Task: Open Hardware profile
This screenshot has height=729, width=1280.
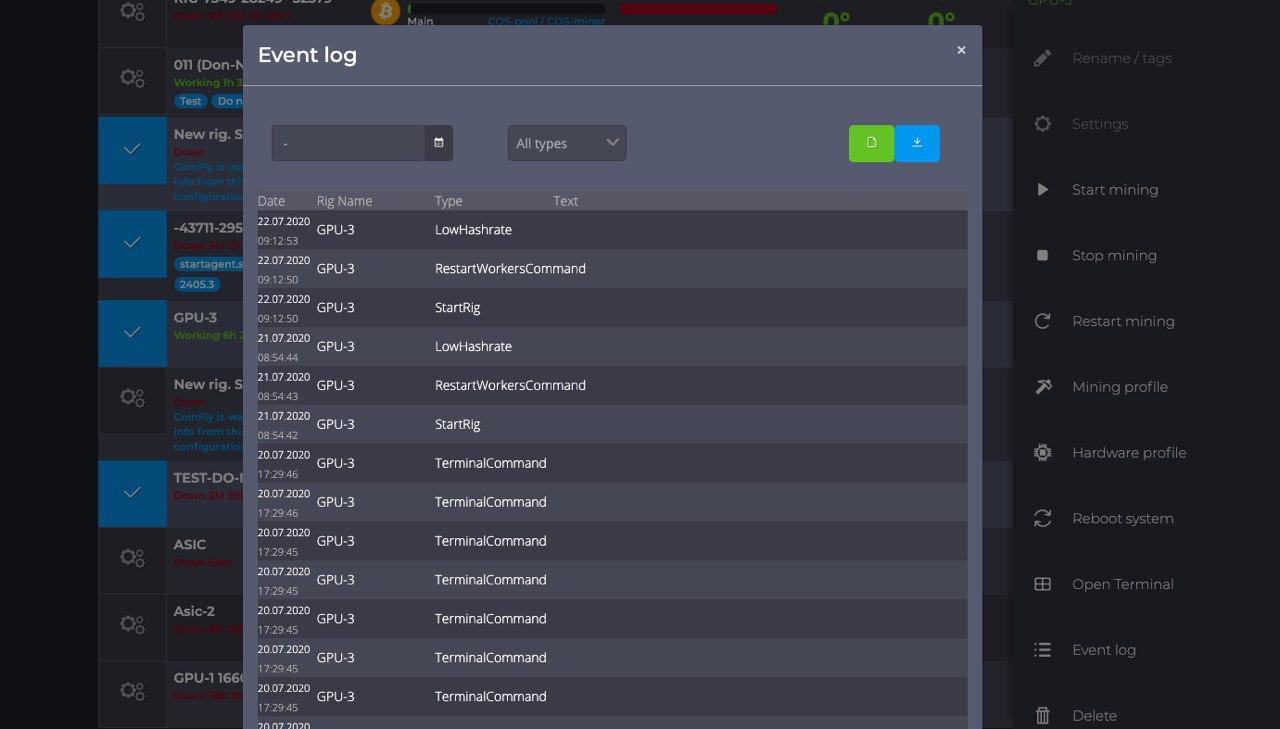Action: pyautogui.click(x=1129, y=453)
